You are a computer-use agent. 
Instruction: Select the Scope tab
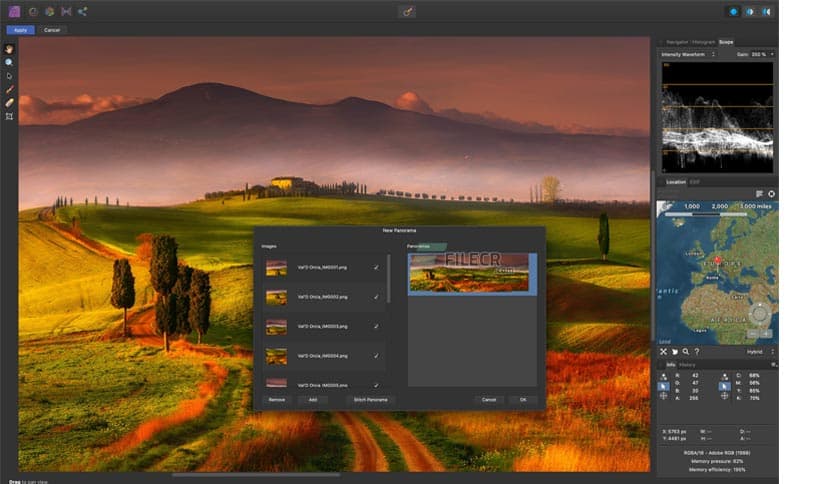click(x=726, y=42)
